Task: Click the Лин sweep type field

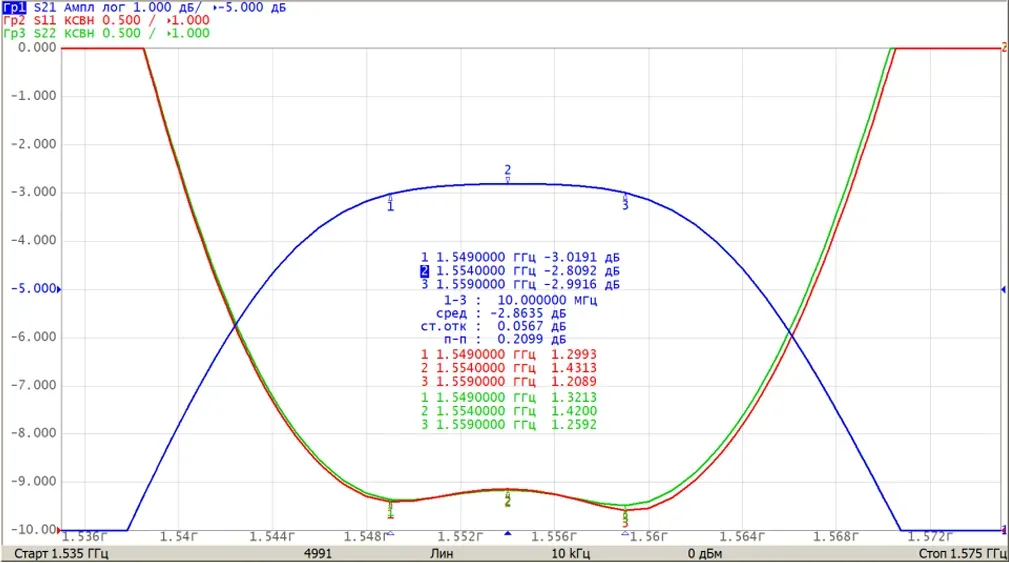Action: coord(441,553)
